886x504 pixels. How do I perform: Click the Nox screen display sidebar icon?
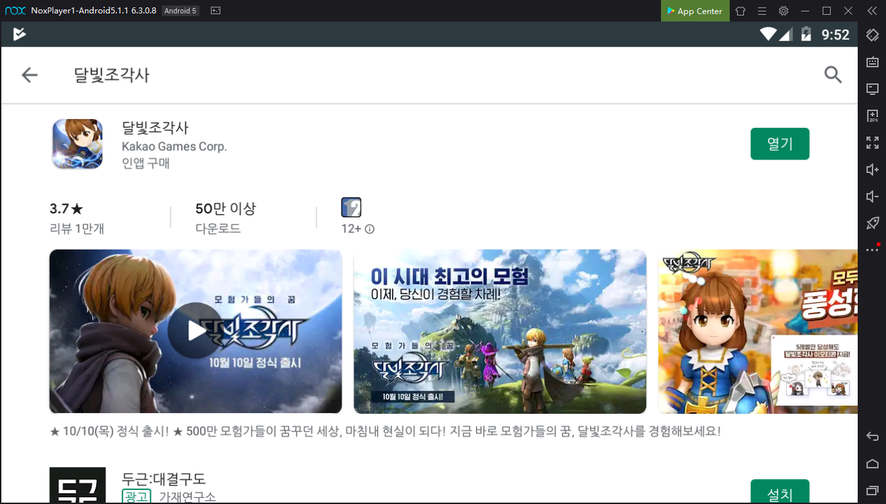click(x=872, y=89)
